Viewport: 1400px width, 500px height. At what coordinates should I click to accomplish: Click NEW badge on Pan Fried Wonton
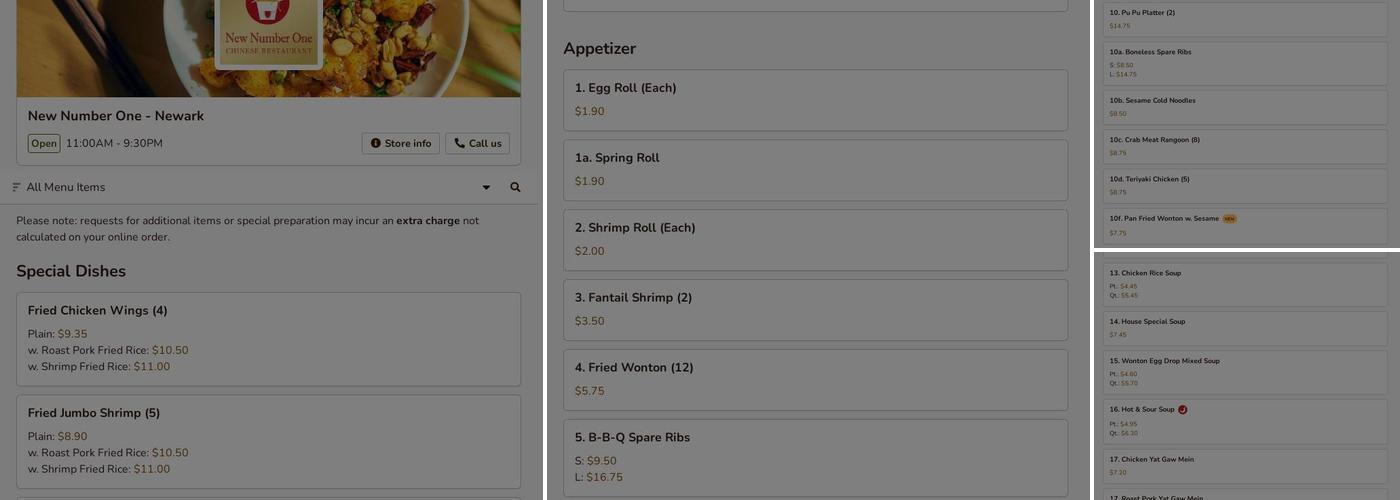(x=1229, y=218)
